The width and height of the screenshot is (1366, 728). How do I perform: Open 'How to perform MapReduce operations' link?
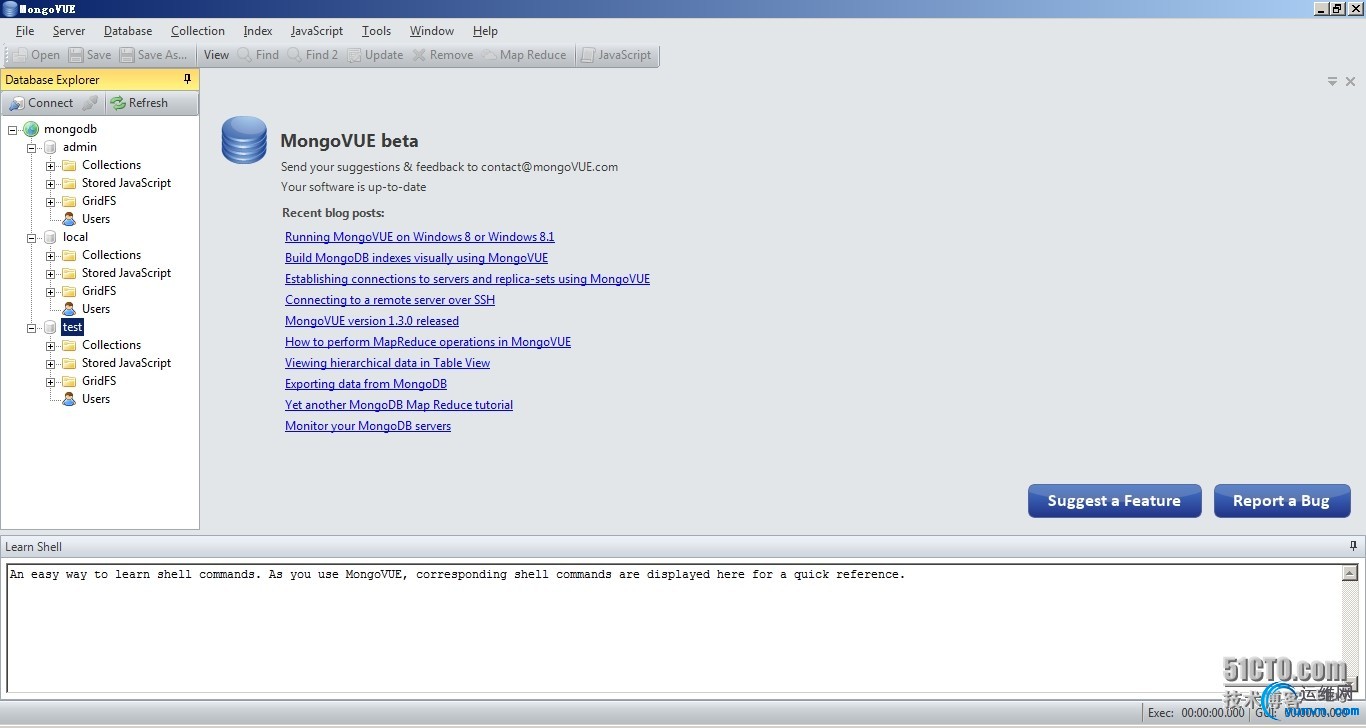(x=428, y=342)
